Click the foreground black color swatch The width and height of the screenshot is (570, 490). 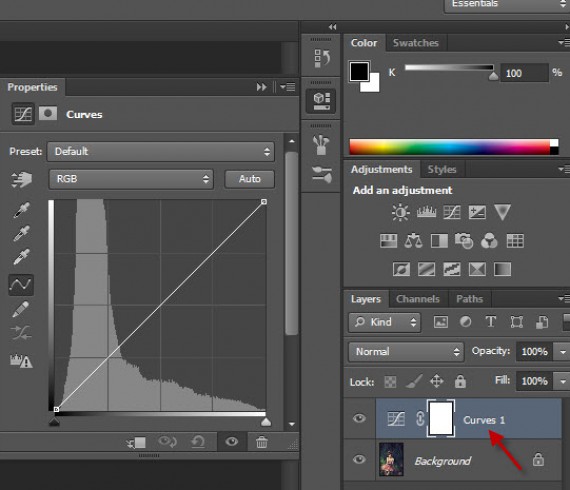click(x=359, y=71)
